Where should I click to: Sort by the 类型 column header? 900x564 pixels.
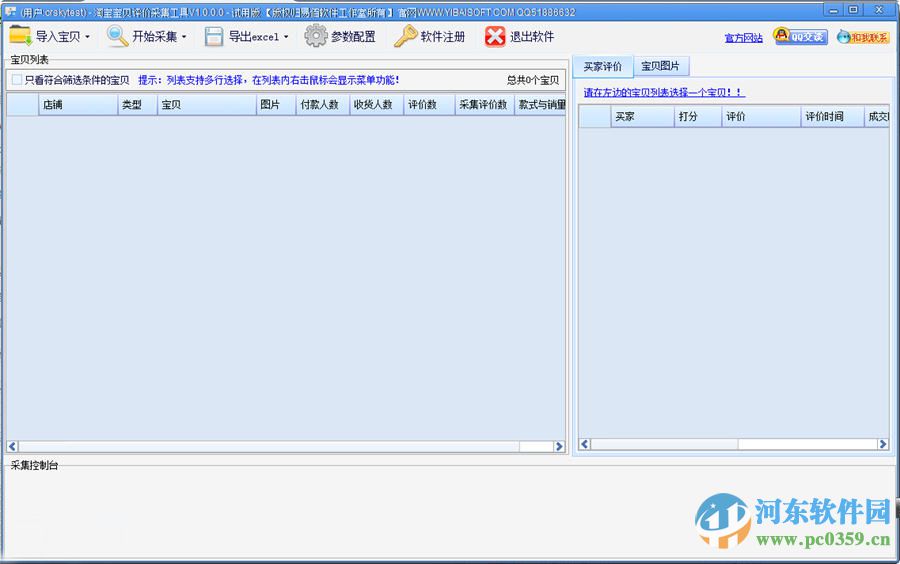(137, 104)
